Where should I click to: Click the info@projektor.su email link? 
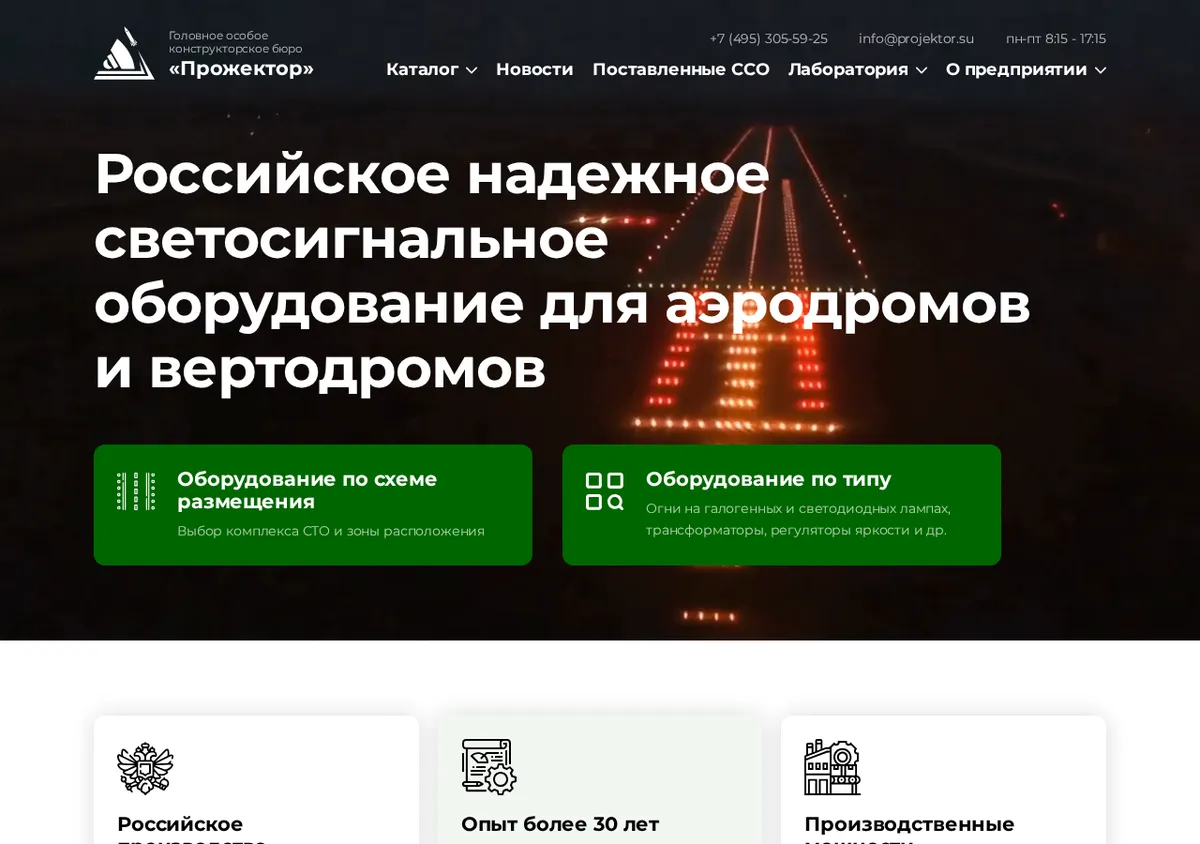click(x=916, y=39)
